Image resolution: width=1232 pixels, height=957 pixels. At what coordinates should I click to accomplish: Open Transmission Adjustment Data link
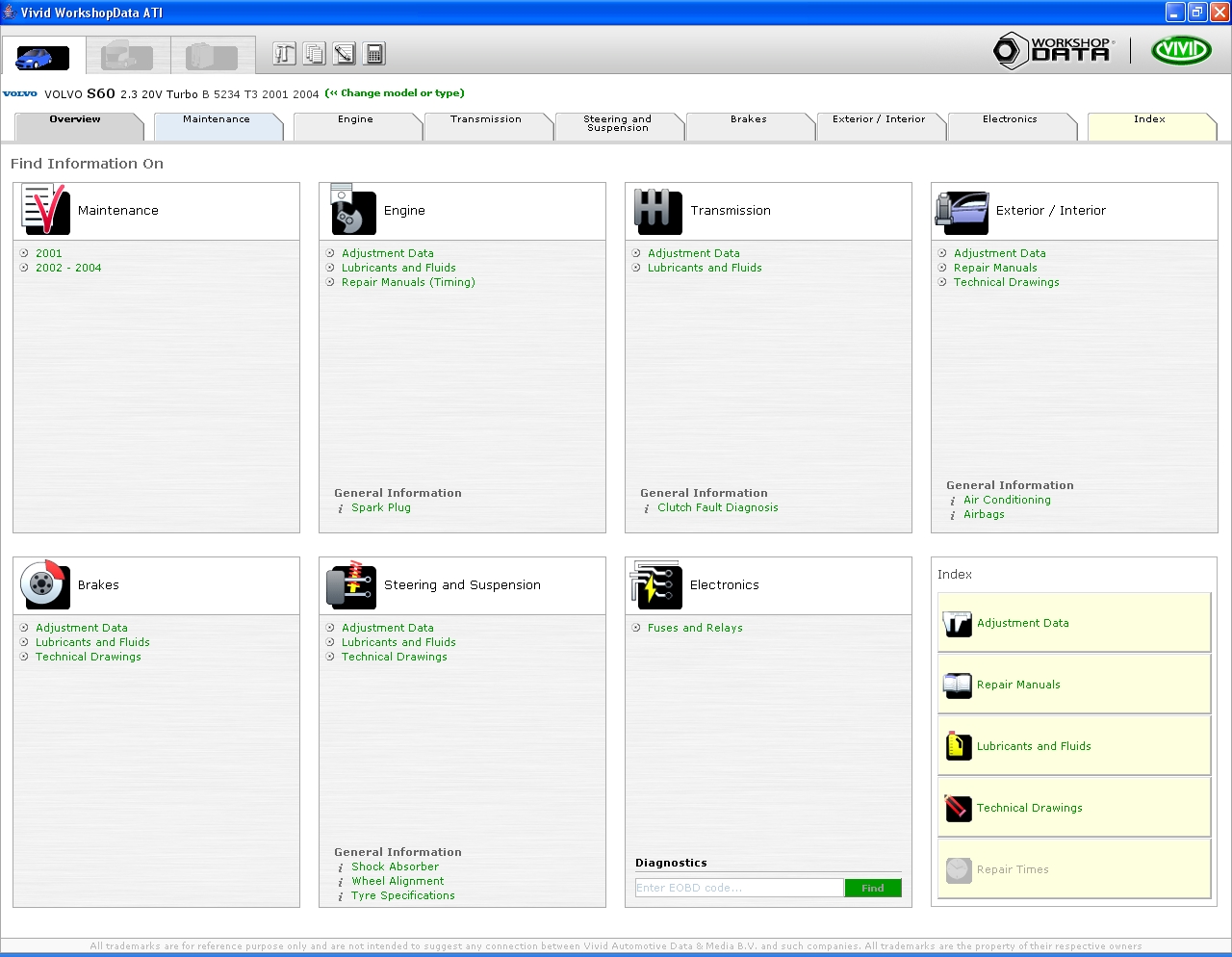click(x=694, y=253)
